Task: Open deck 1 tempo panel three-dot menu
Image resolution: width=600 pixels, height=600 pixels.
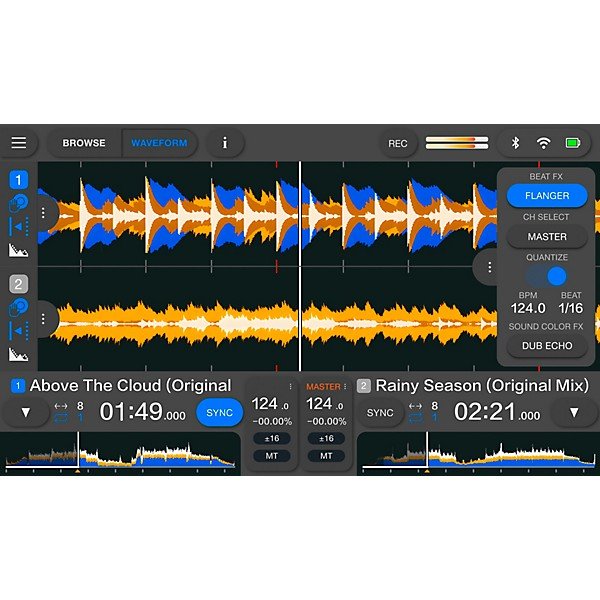Action: coord(290,386)
